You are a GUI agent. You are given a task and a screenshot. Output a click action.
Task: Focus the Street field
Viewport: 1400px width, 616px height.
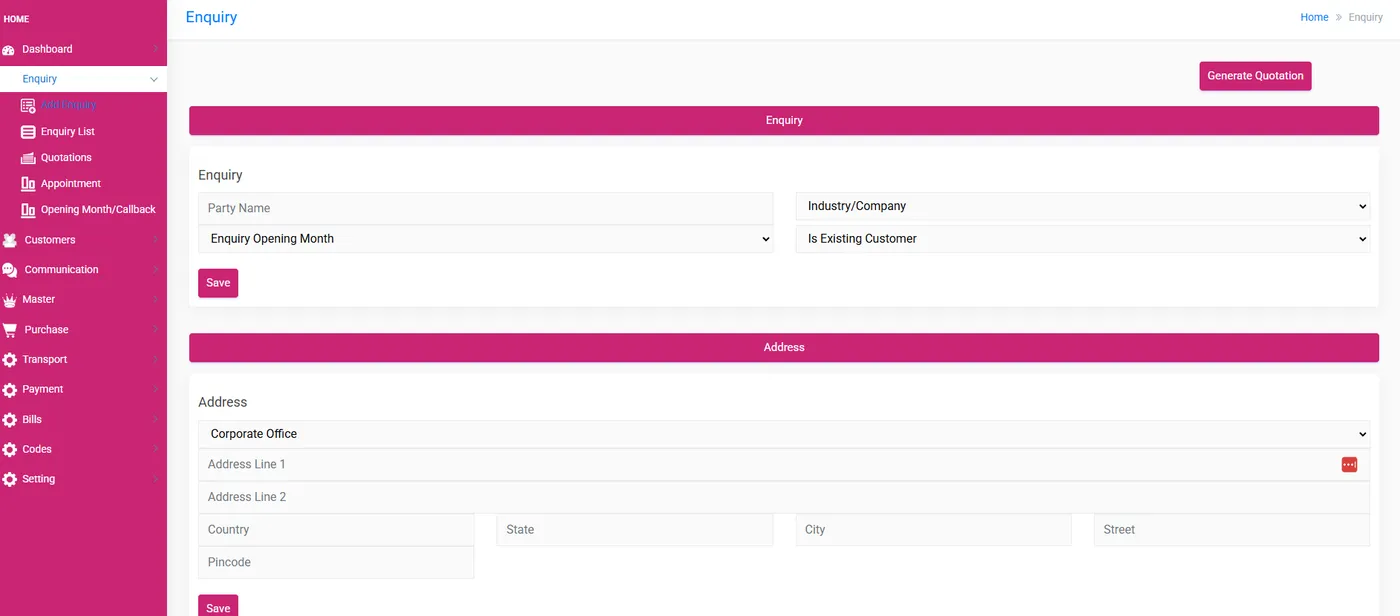coord(1232,530)
